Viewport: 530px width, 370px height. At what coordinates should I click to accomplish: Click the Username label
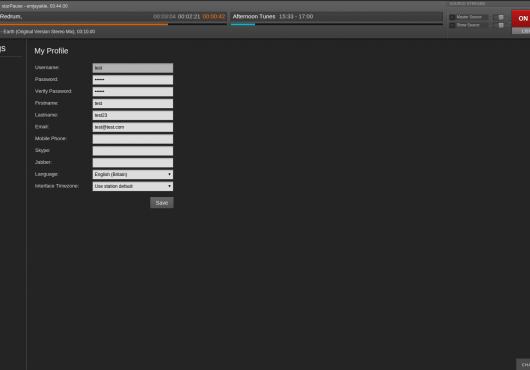[47, 68]
